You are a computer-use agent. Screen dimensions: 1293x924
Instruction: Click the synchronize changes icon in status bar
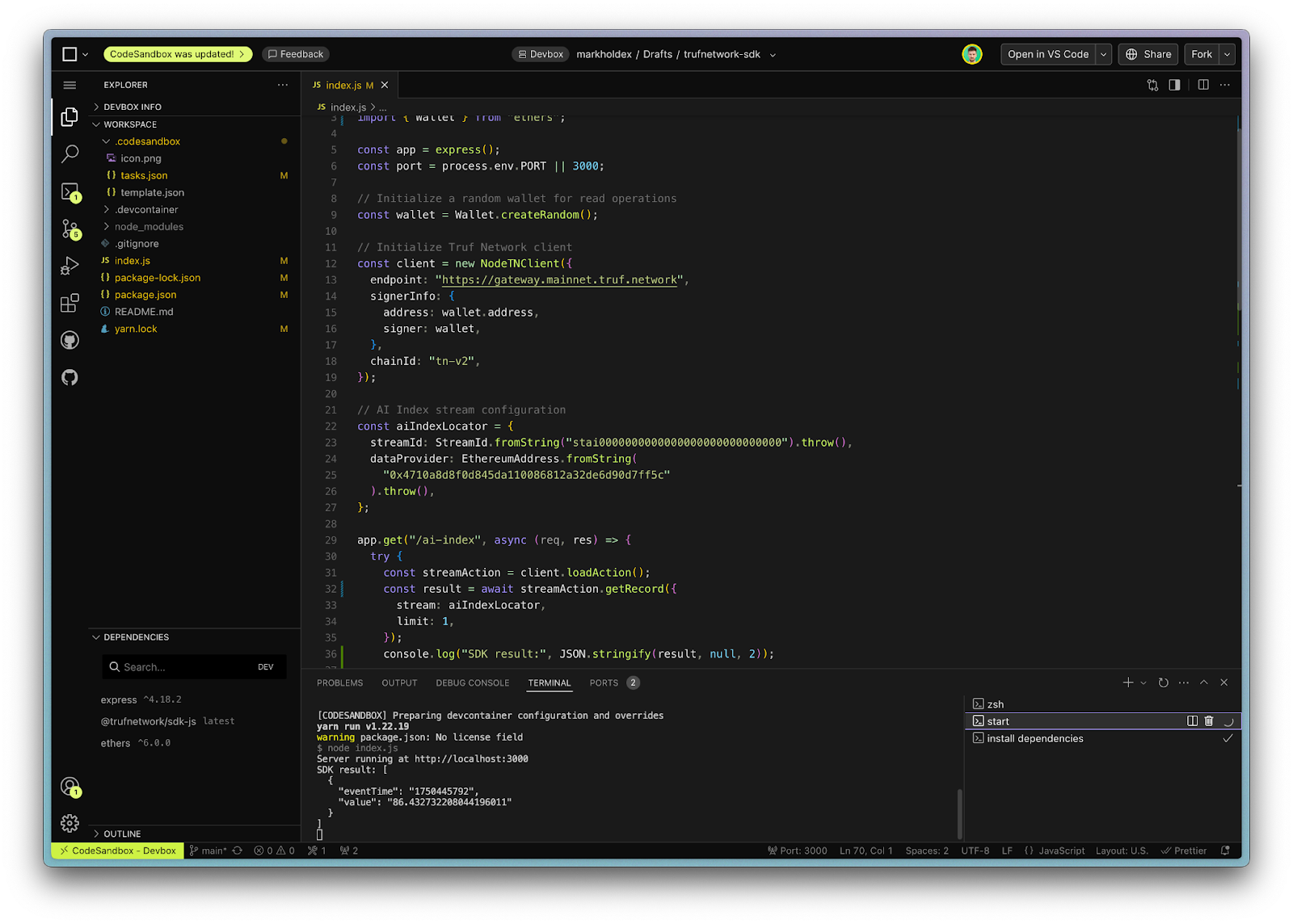(238, 850)
